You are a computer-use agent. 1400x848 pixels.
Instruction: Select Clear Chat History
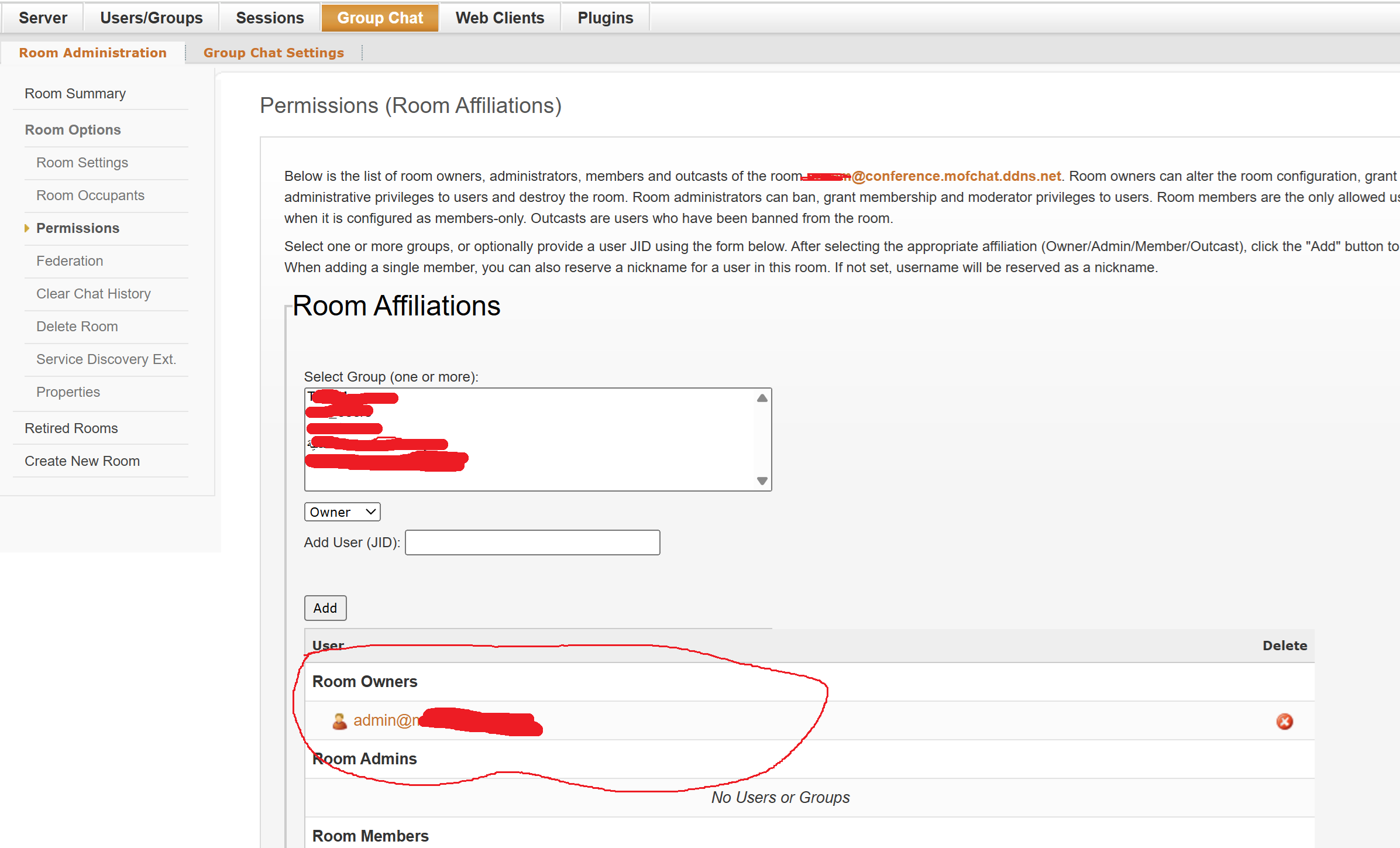coord(94,294)
